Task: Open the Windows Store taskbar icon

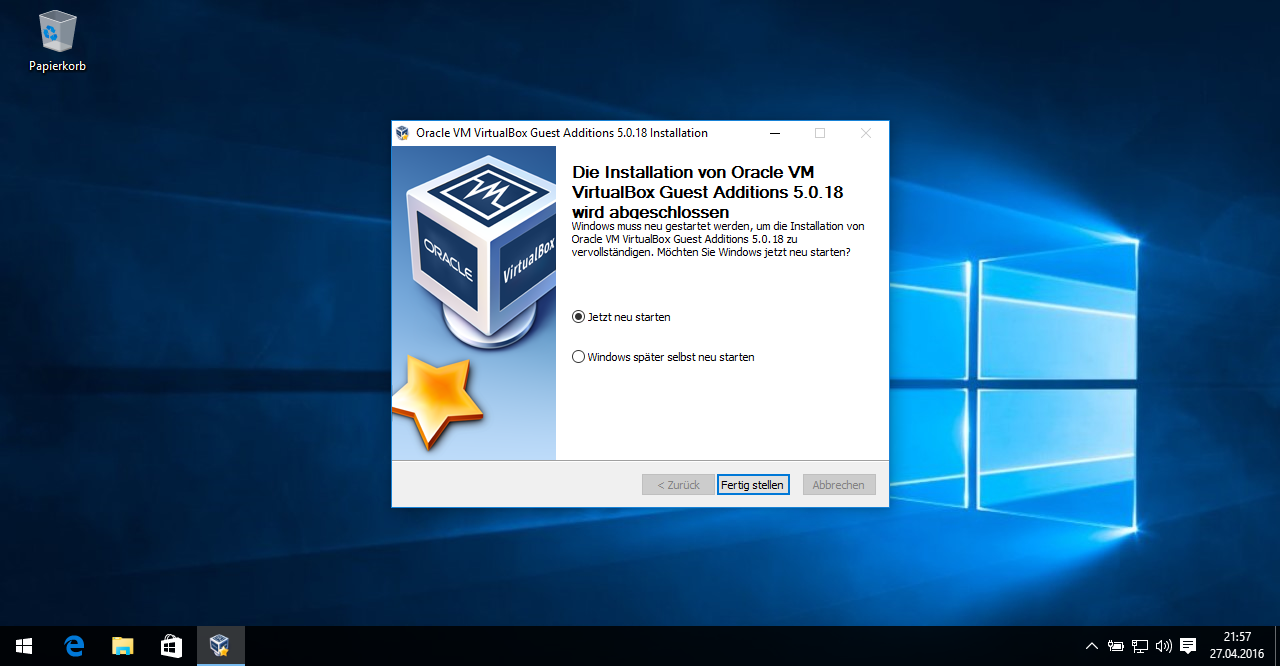Action: point(171,646)
